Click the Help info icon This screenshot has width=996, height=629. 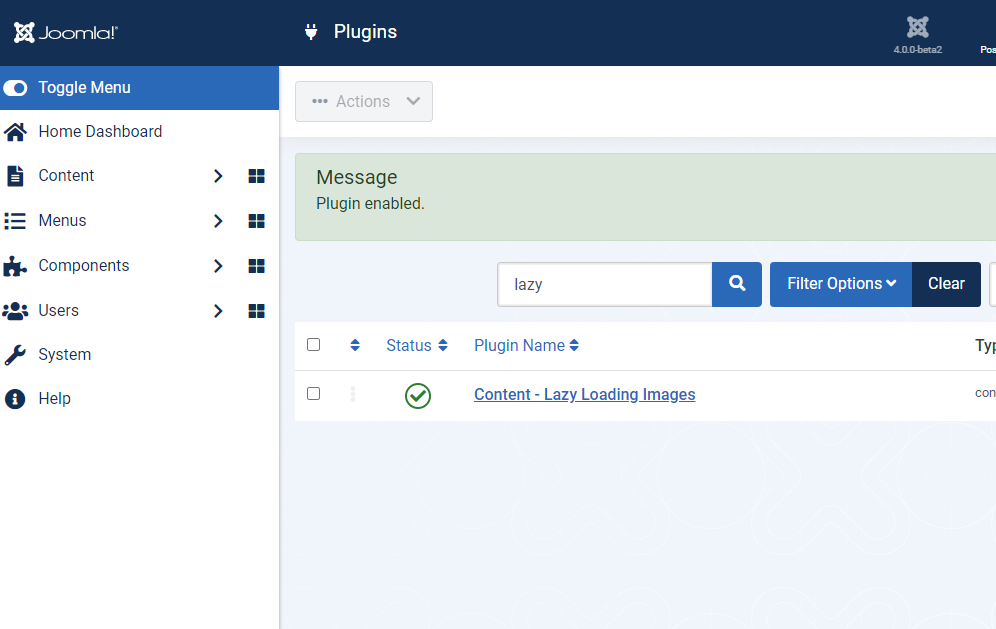(x=15, y=399)
